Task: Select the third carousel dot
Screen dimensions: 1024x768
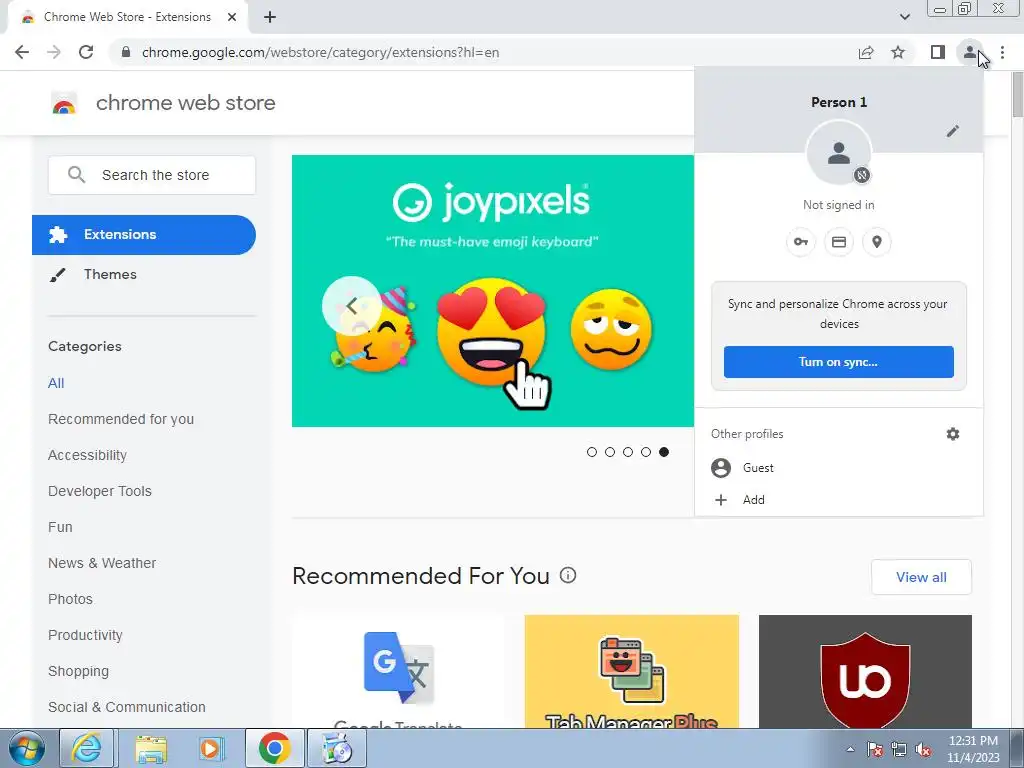Action: click(628, 452)
